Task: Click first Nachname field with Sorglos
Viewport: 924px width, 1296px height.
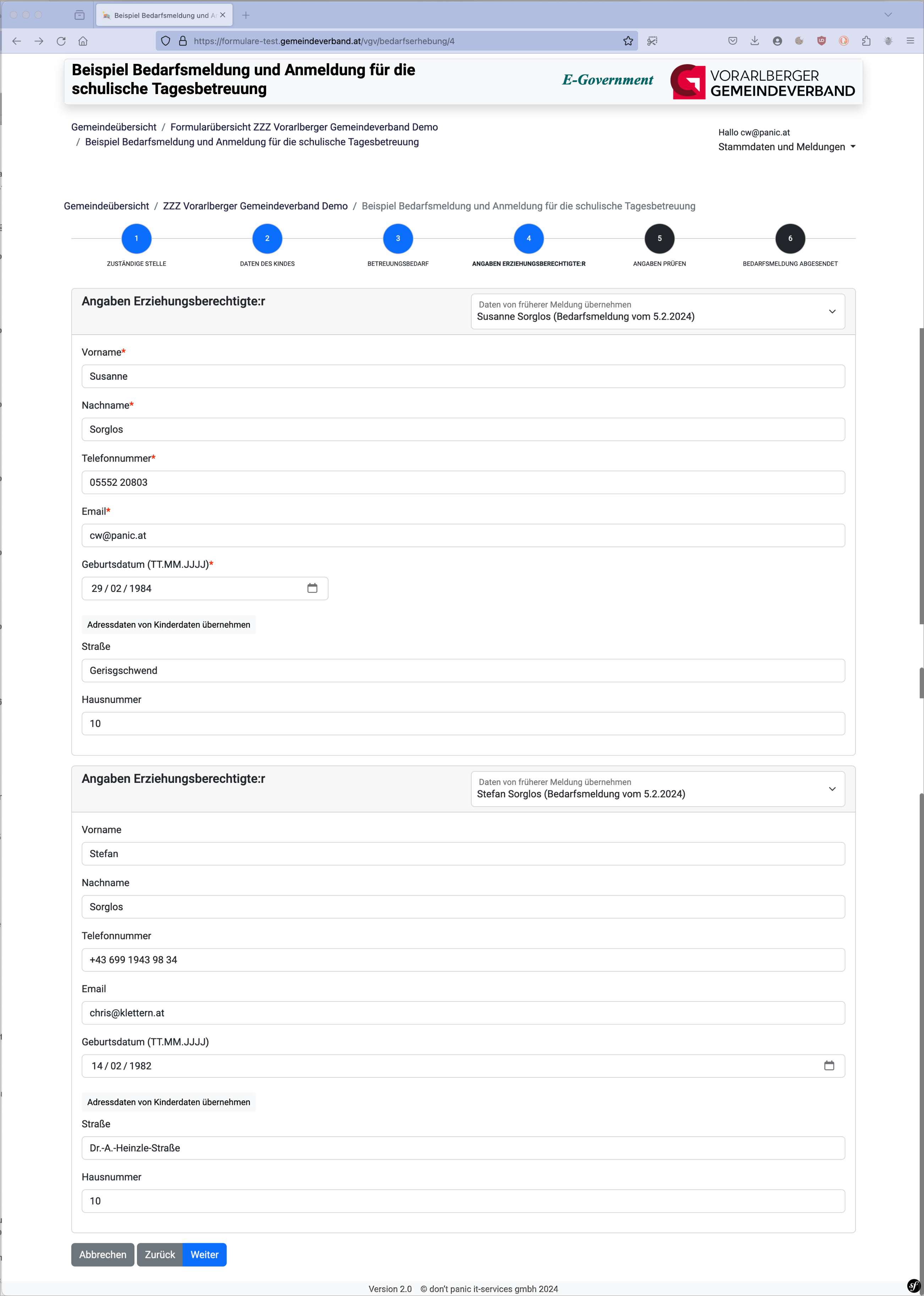Action: tap(463, 429)
